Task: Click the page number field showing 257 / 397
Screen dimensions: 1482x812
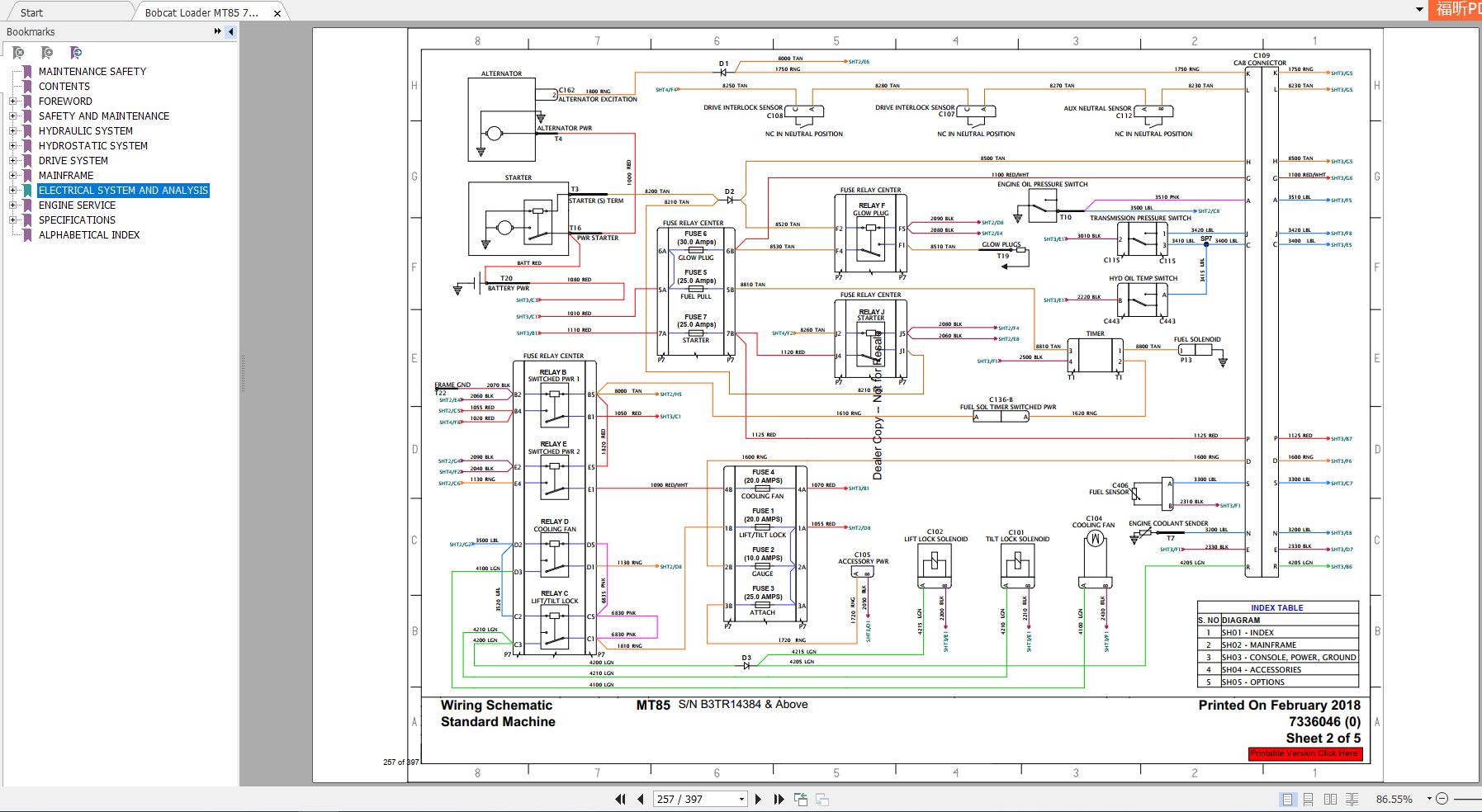Action: 694,799
